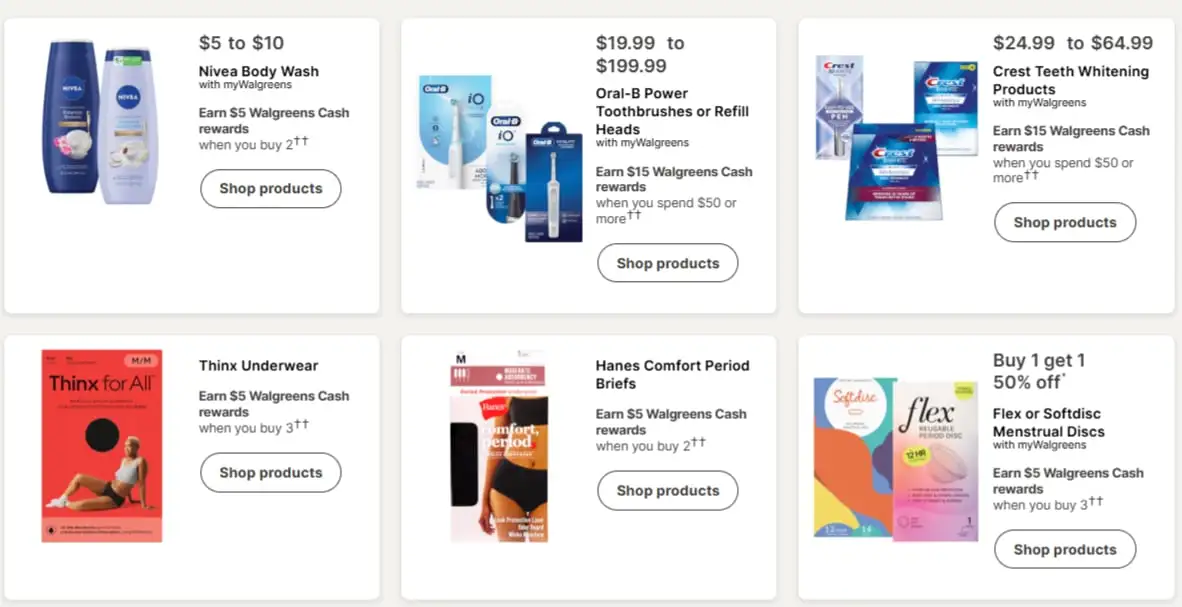This screenshot has width=1182, height=607.
Task: Click Shop products for Flex or Softdisc Discs
Action: 1064,550
